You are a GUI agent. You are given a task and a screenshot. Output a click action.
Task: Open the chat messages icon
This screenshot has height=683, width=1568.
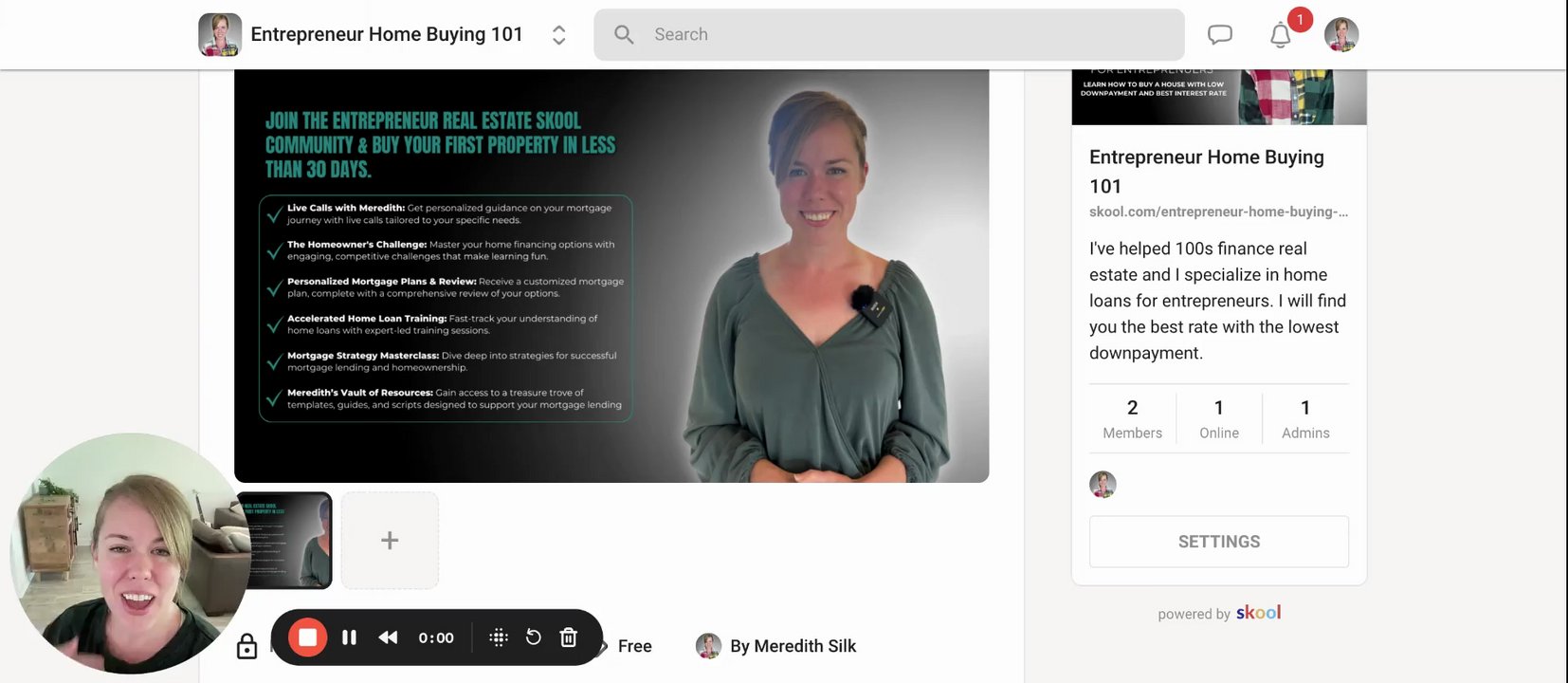pyautogui.click(x=1220, y=35)
